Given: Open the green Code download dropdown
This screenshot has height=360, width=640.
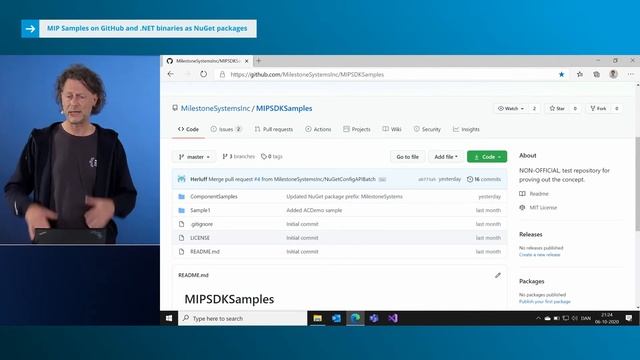Looking at the screenshot, I should (487, 157).
